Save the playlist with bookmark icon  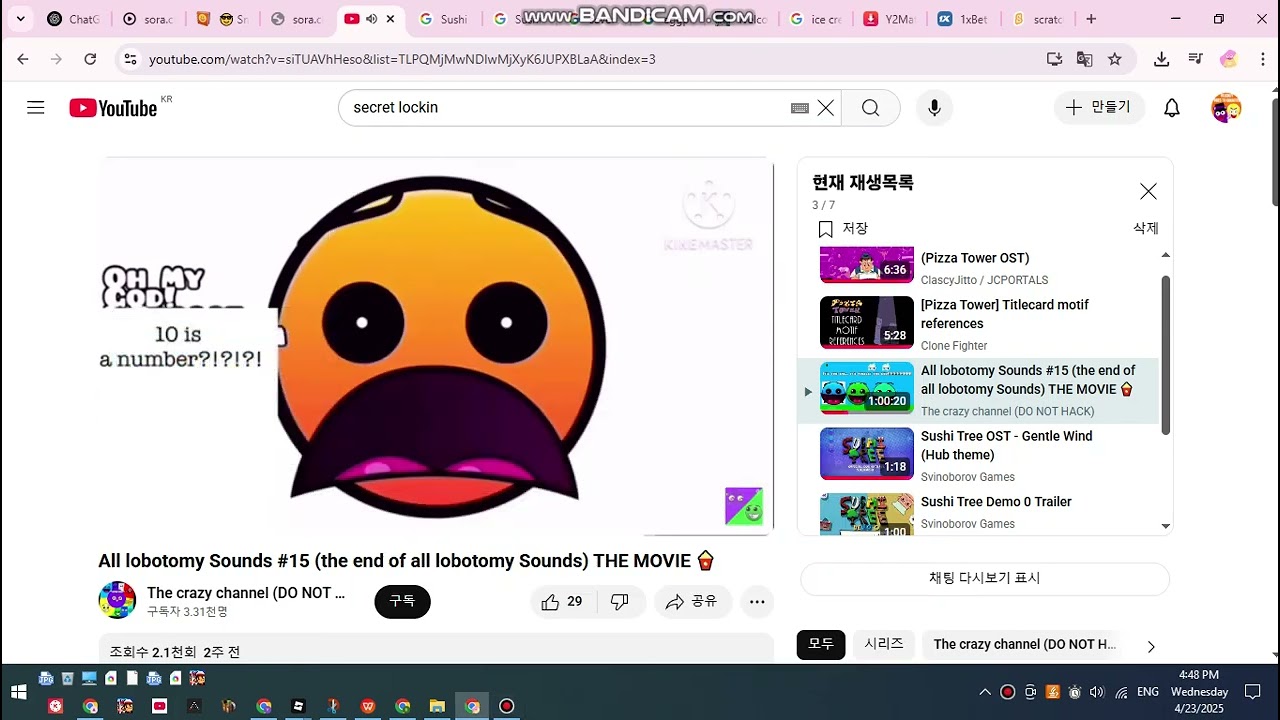click(826, 229)
